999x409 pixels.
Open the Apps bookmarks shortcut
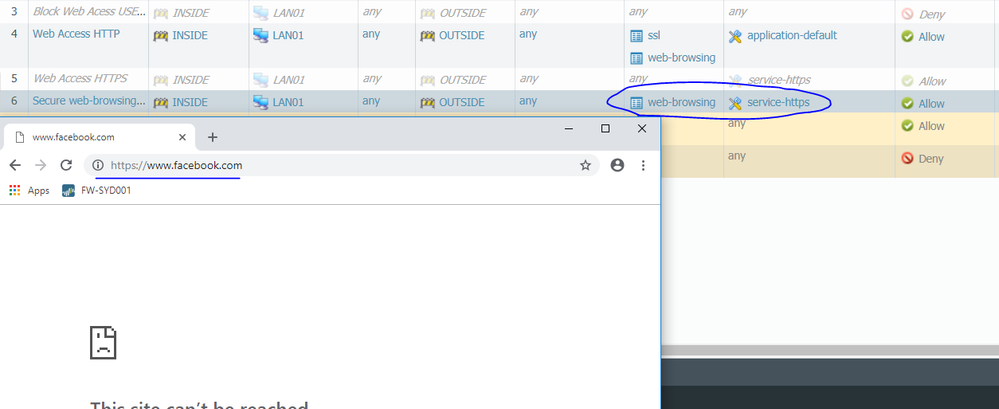tap(29, 190)
